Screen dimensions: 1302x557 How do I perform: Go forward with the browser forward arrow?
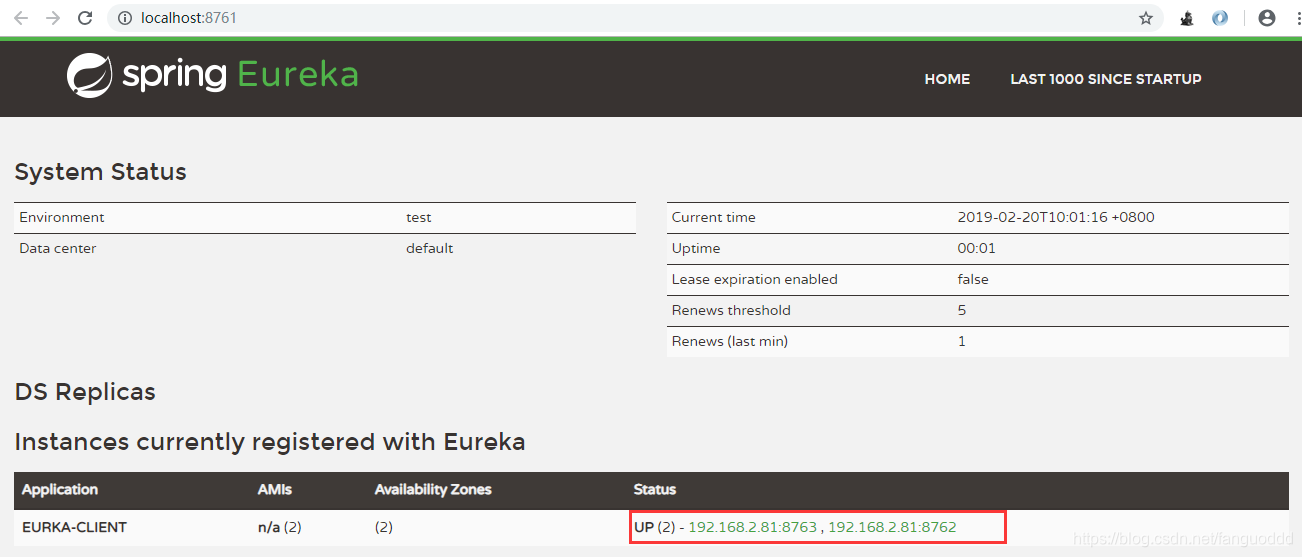[53, 18]
